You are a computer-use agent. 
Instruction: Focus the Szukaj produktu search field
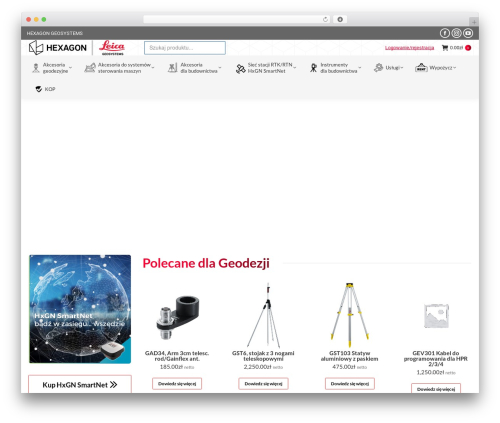[x=185, y=48]
